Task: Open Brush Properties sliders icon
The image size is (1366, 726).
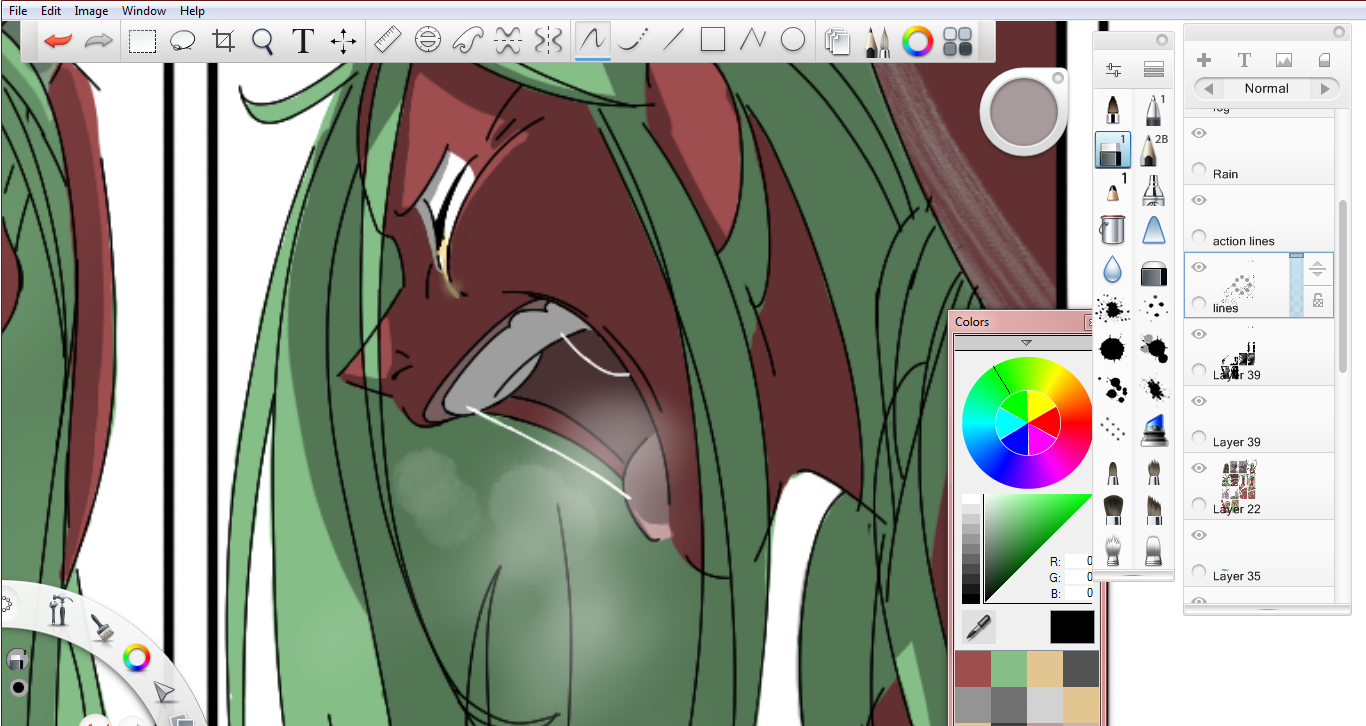Action: point(1113,70)
